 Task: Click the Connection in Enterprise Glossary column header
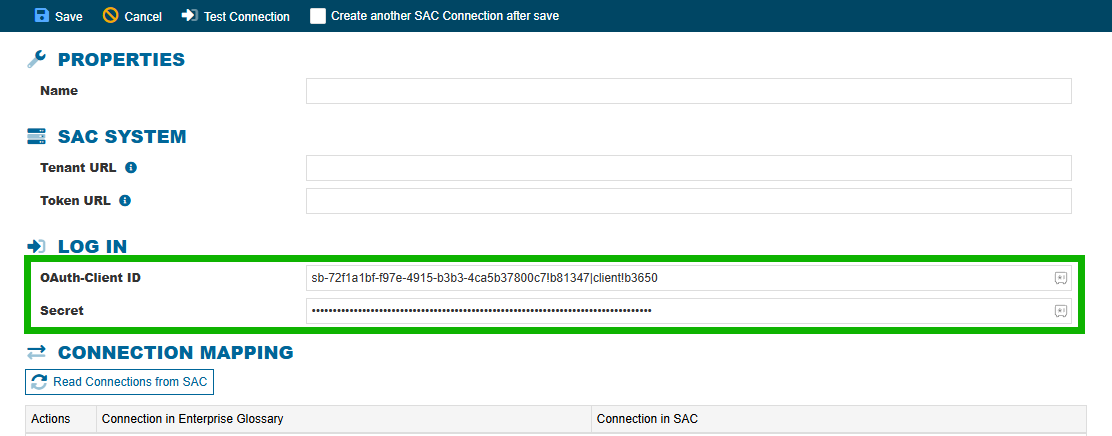pos(192,419)
